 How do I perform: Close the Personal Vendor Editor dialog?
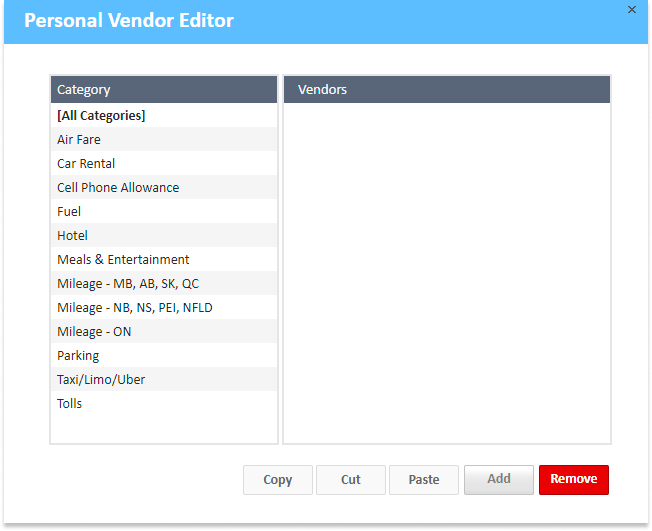pos(631,10)
